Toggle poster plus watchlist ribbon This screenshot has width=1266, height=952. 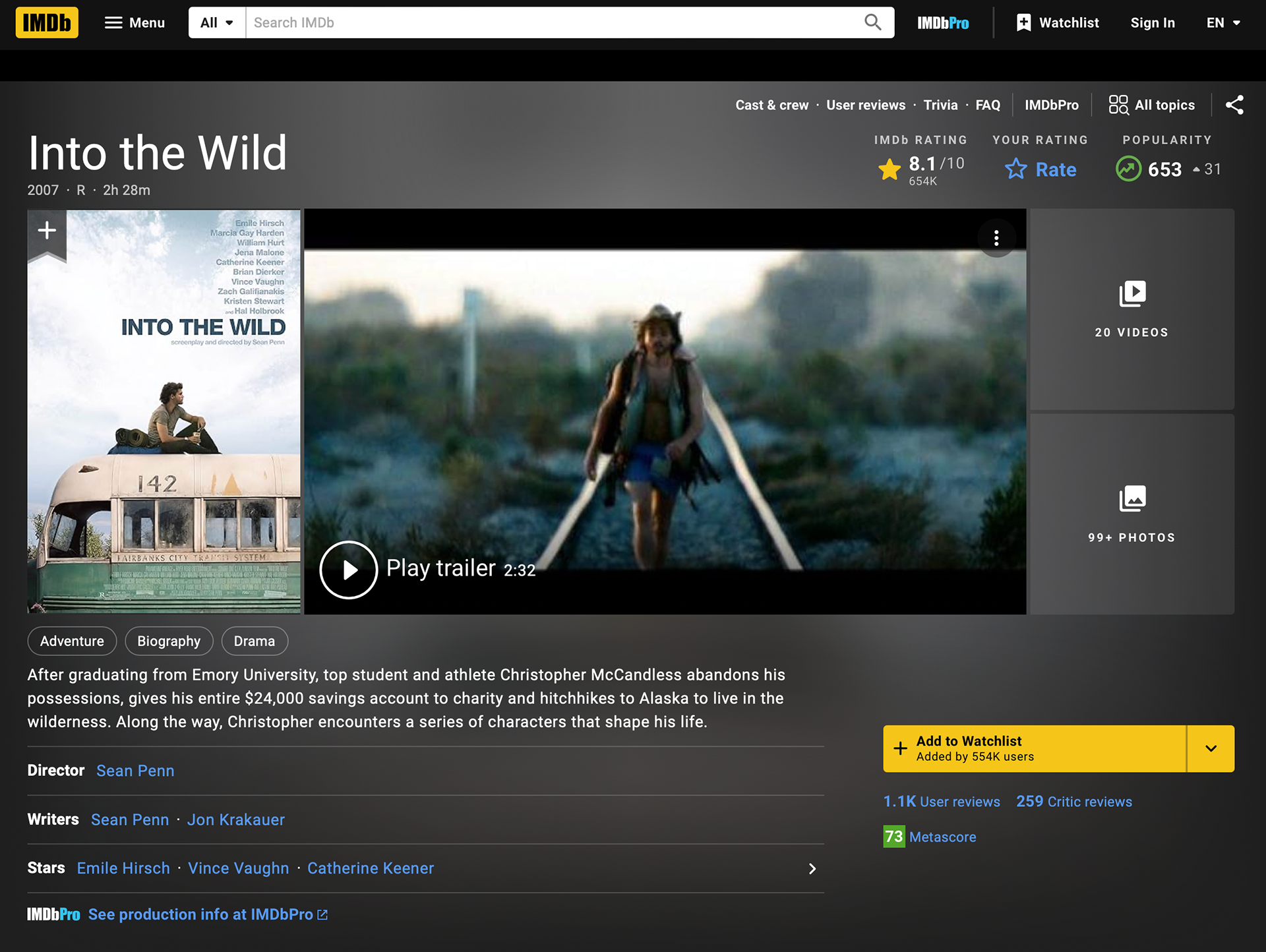click(x=47, y=231)
